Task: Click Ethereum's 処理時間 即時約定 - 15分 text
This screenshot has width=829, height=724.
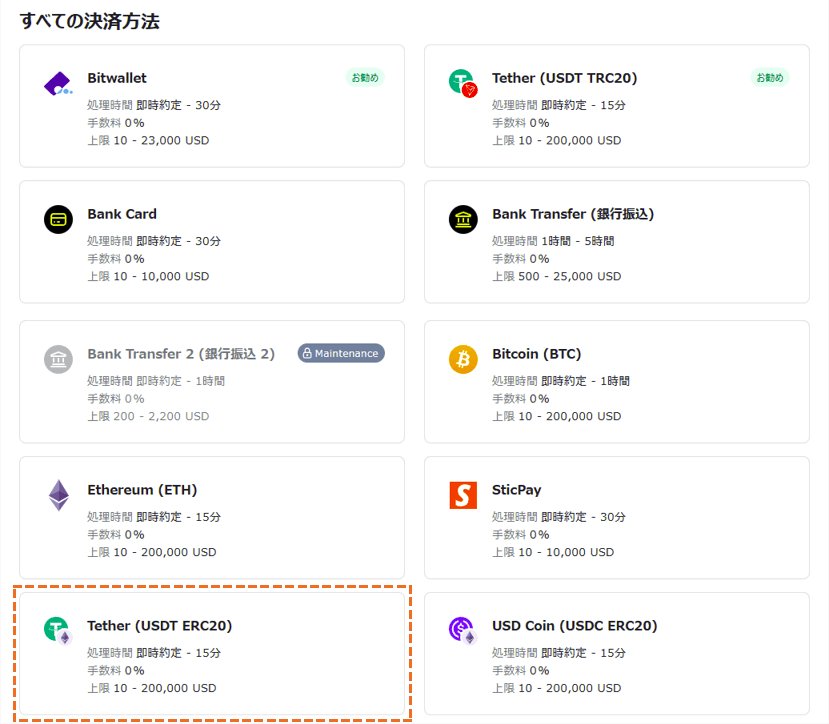Action: pos(154,517)
